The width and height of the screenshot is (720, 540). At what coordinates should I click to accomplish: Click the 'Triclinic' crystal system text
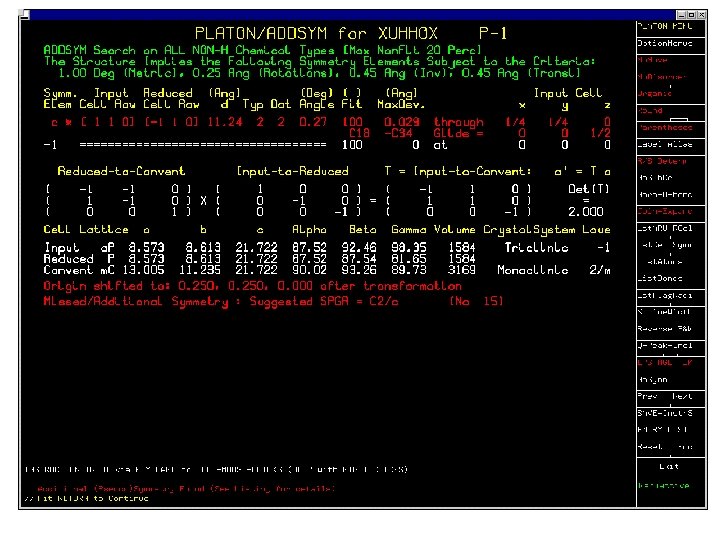click(x=536, y=248)
